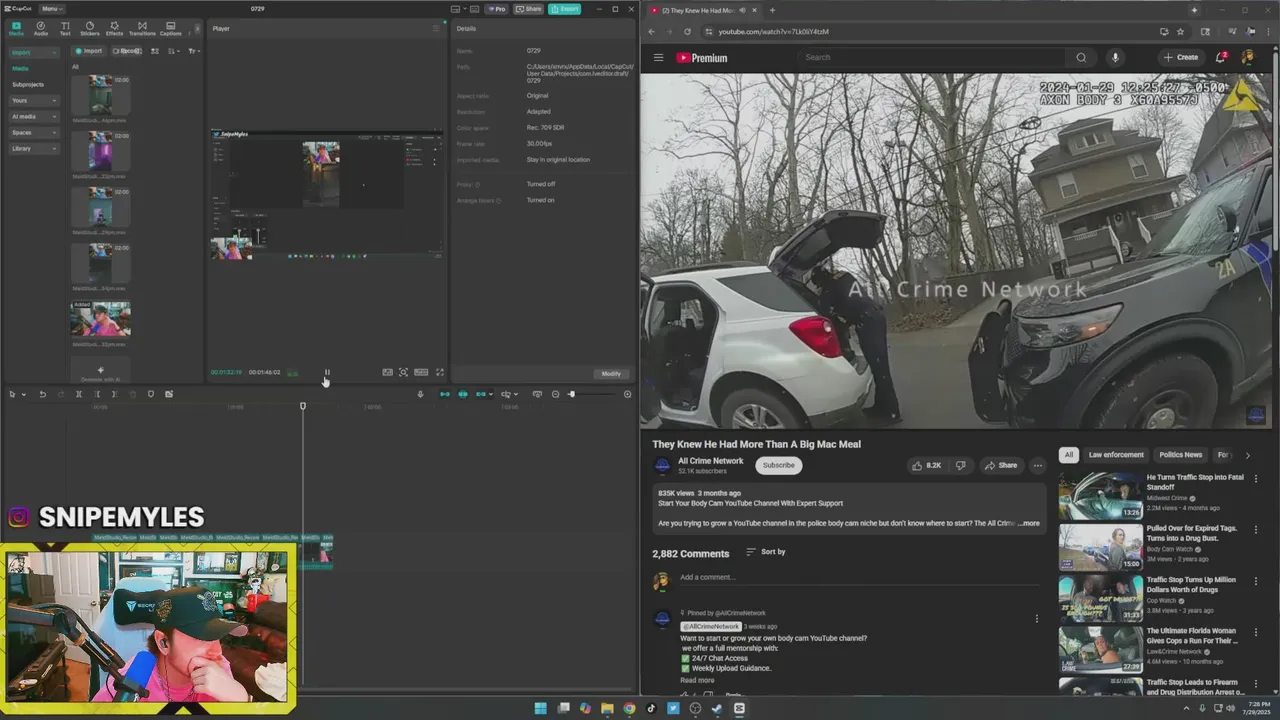Subscribe to All Crime Network channel
Image resolution: width=1280 pixels, height=720 pixels.
tap(778, 465)
